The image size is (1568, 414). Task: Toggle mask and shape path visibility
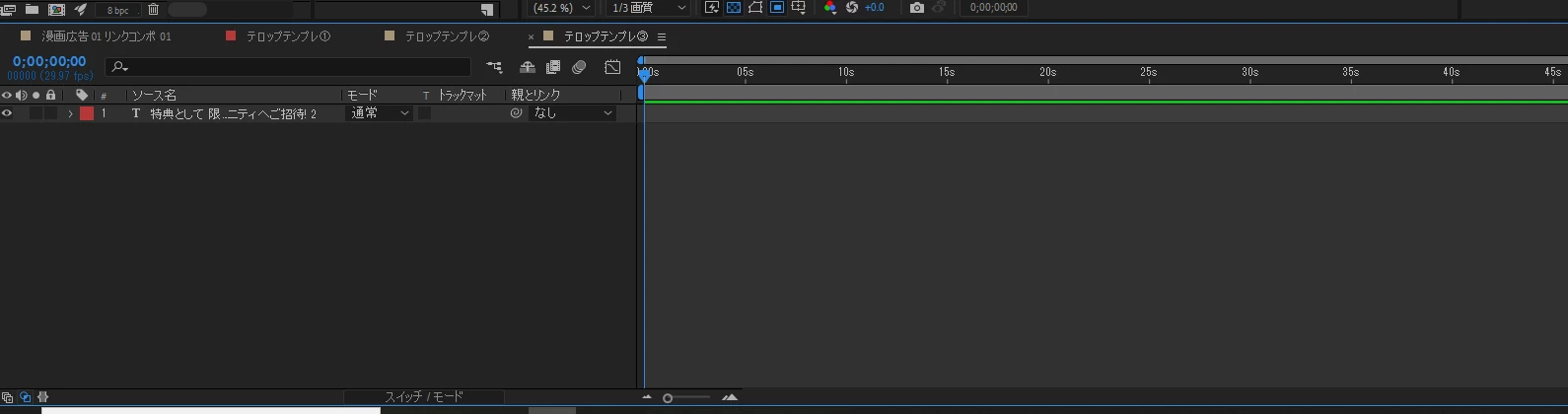click(755, 8)
